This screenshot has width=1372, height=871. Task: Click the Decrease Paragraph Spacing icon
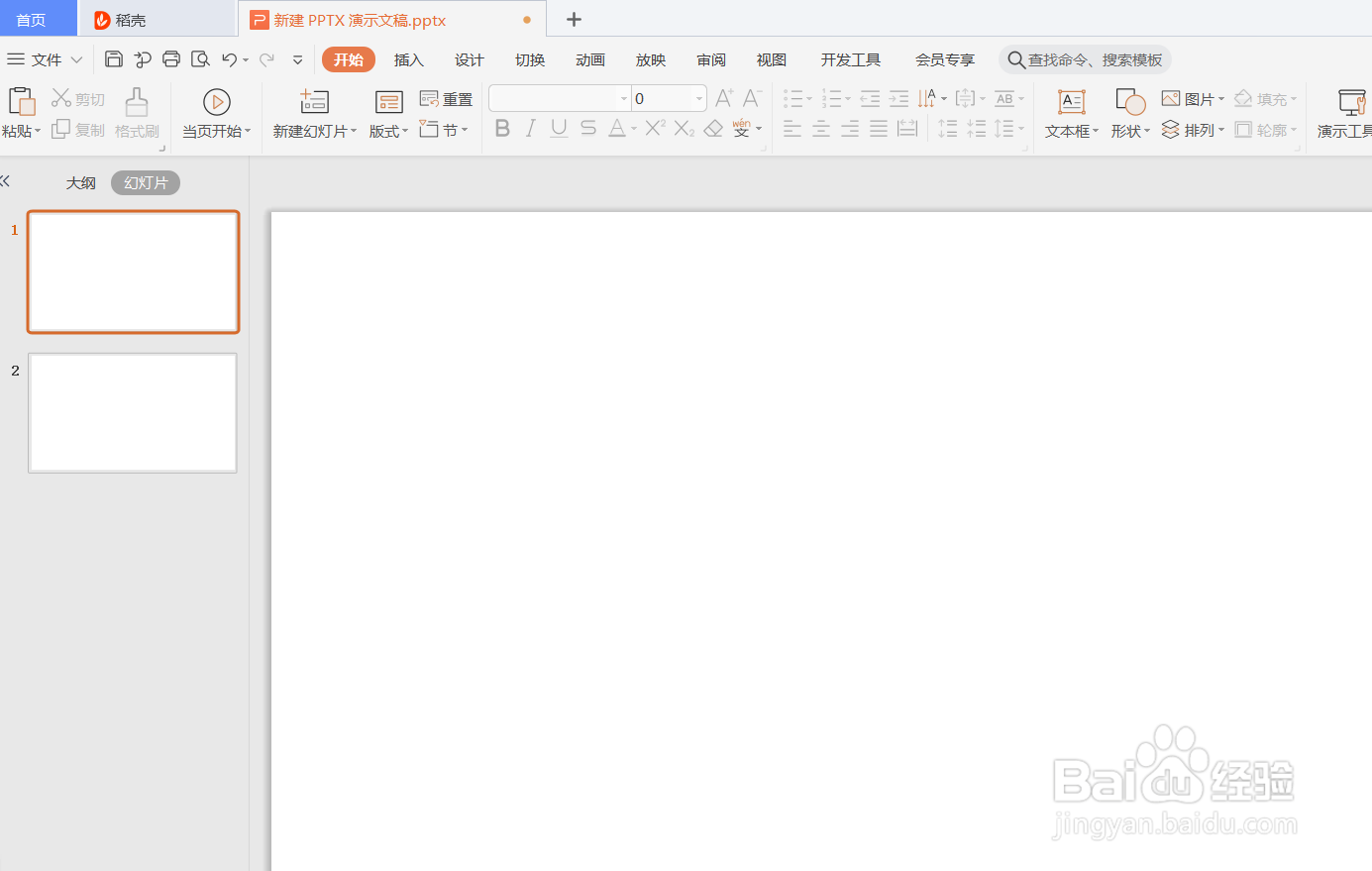click(977, 129)
